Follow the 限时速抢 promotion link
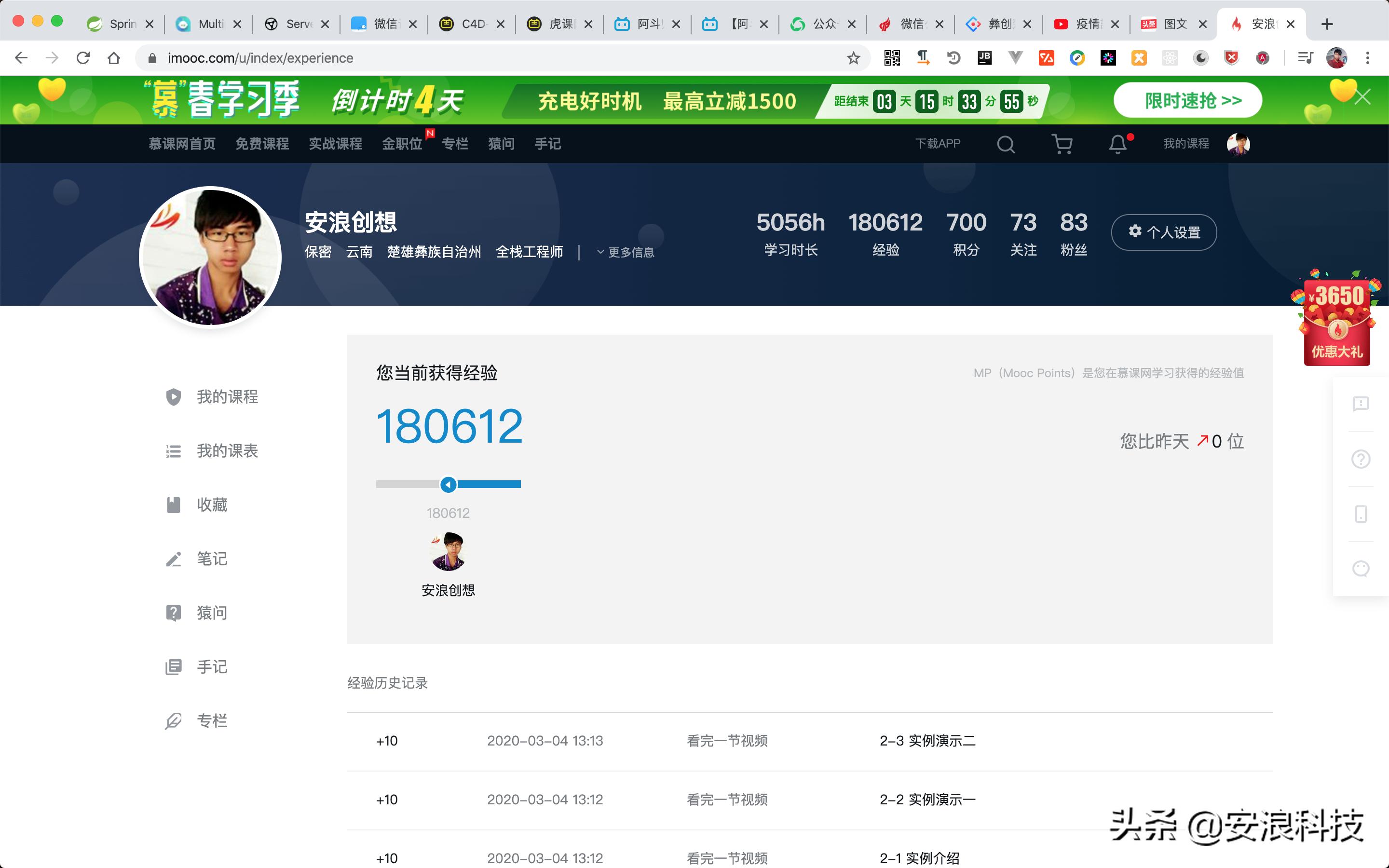This screenshot has height=868, width=1389. pos(1188,99)
